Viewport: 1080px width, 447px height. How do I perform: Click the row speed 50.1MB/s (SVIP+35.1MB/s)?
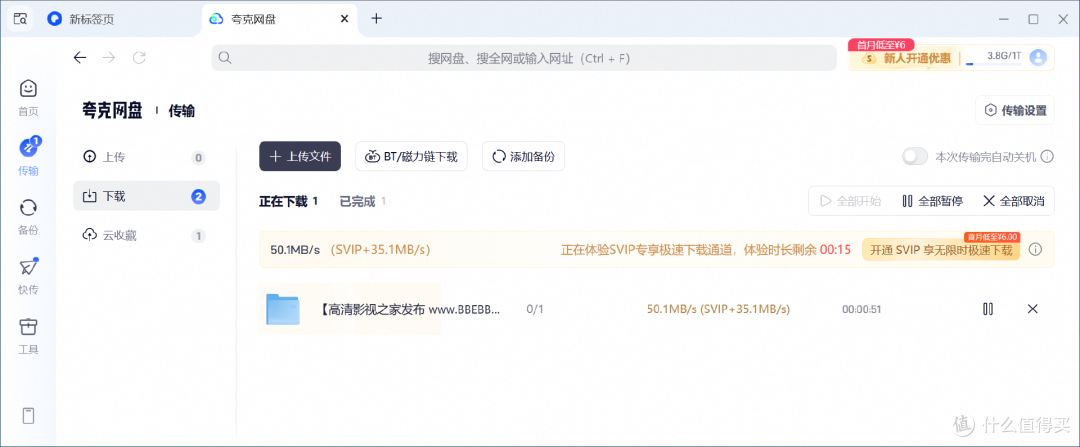point(718,309)
